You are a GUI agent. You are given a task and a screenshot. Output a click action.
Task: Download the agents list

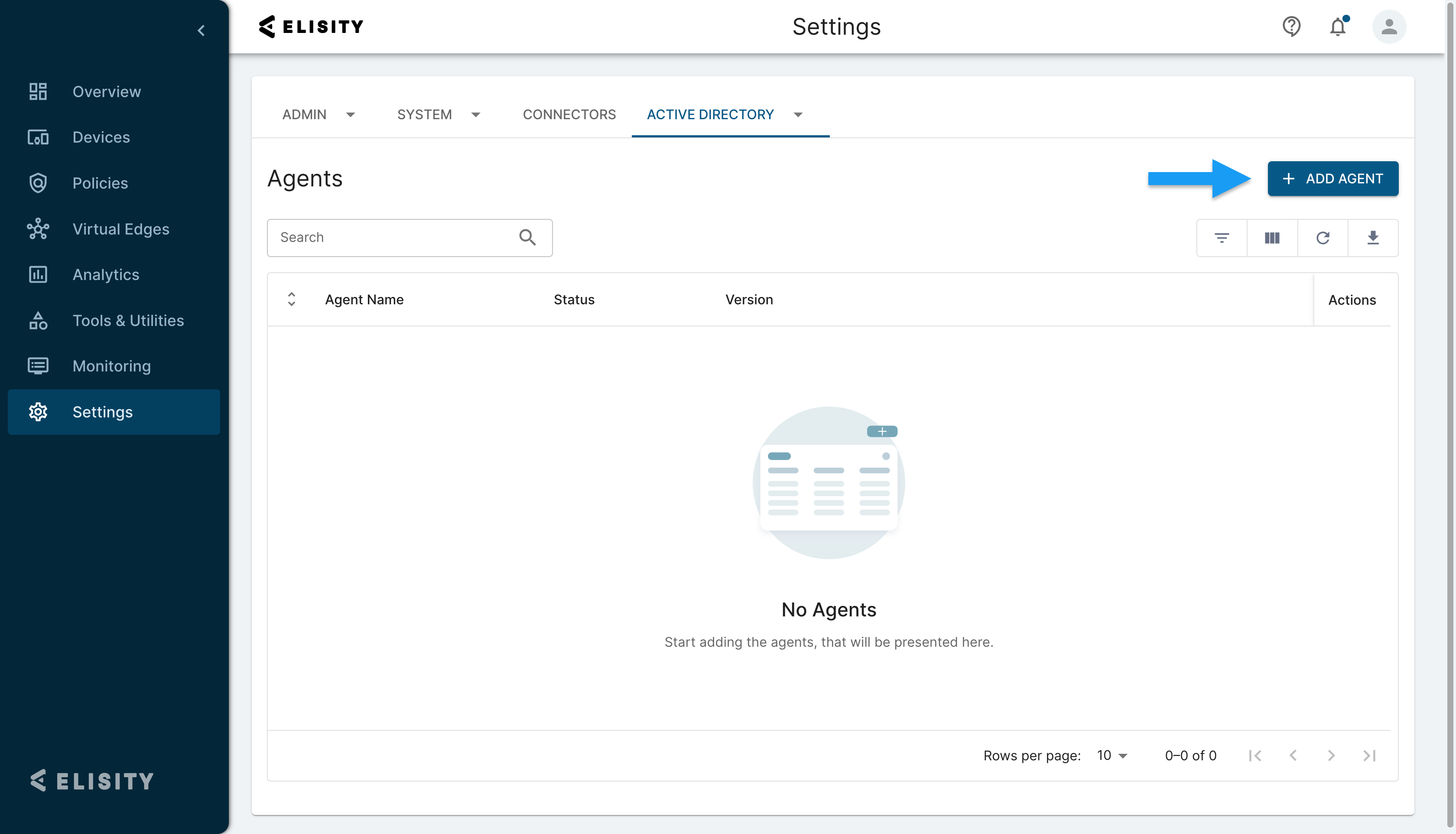[1373, 238]
